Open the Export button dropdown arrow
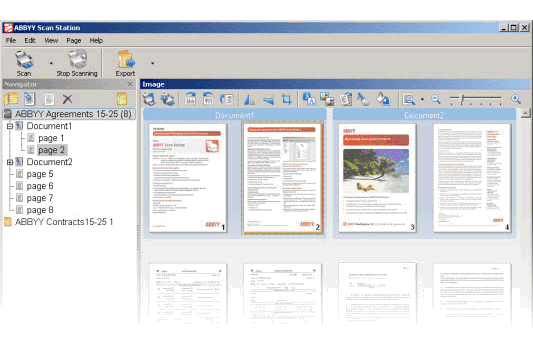 152,63
